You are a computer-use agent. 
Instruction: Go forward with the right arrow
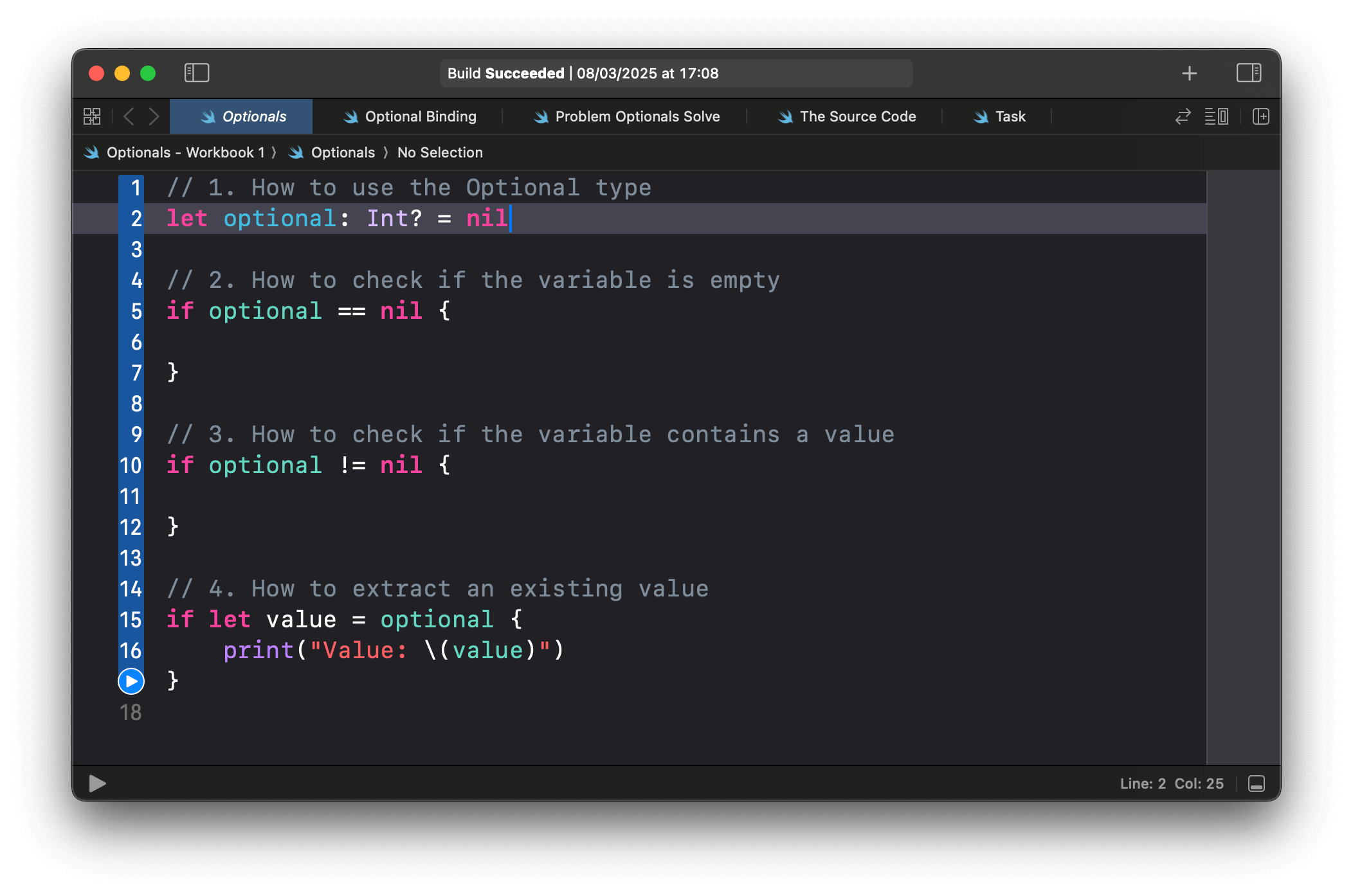point(154,116)
